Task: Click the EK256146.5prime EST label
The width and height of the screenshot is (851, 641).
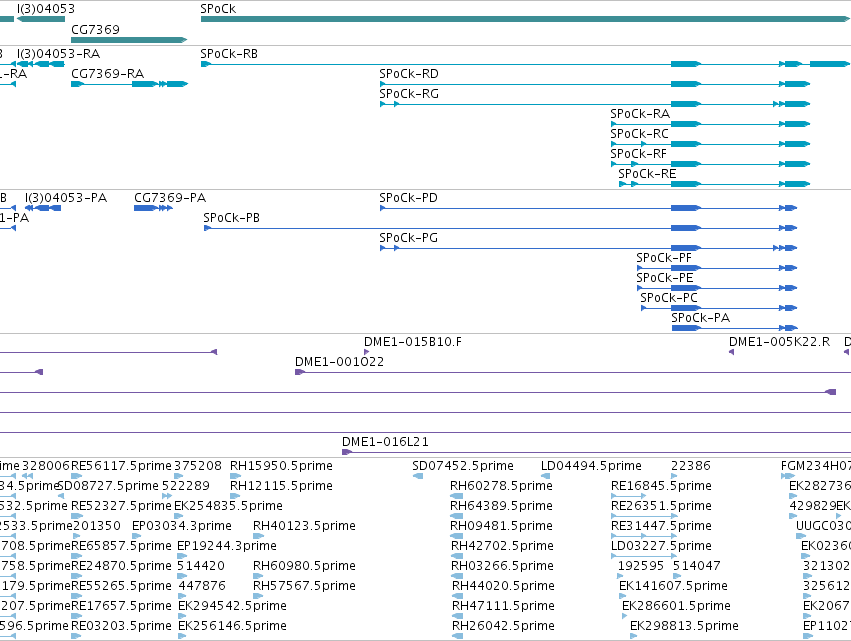Action: (x=232, y=627)
